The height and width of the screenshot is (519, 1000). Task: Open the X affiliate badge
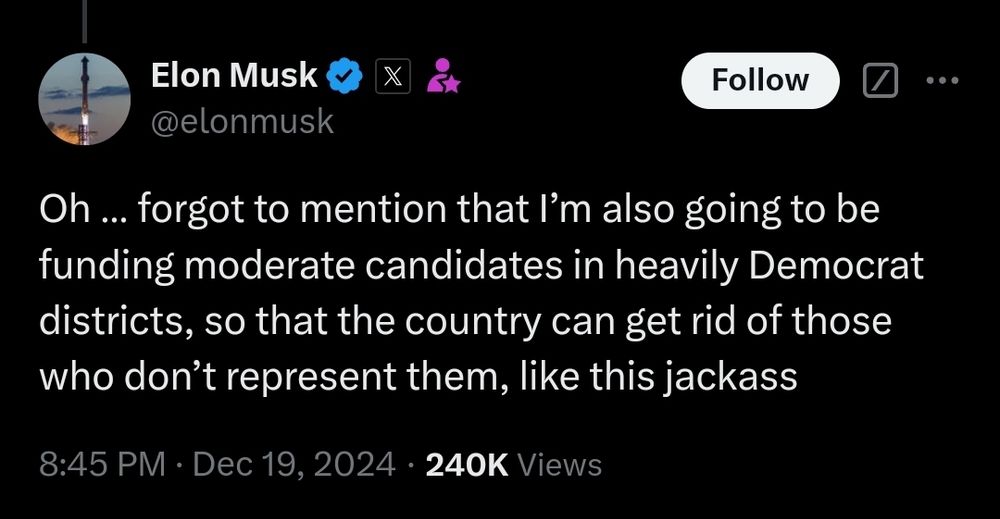click(393, 77)
